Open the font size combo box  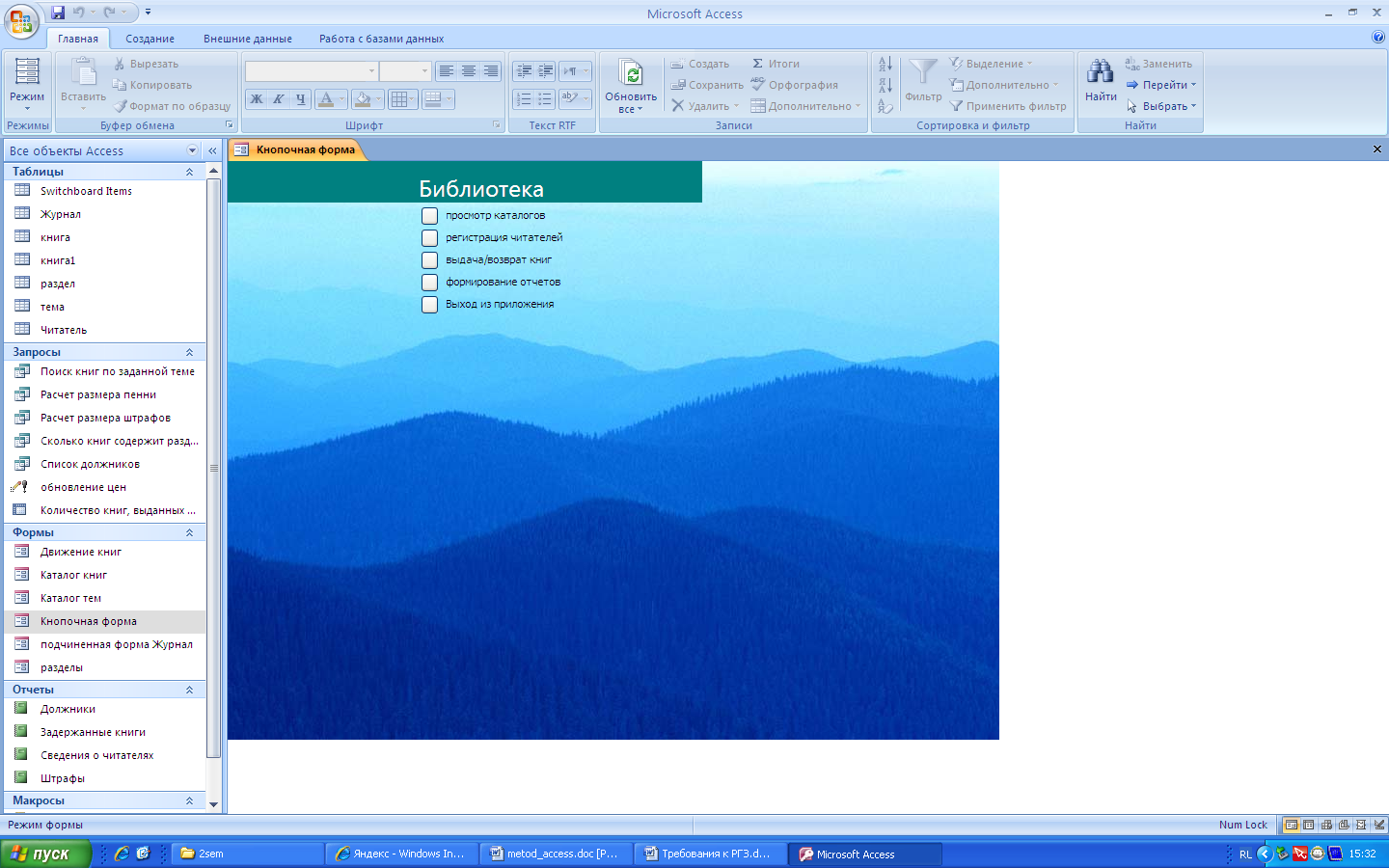coord(405,71)
